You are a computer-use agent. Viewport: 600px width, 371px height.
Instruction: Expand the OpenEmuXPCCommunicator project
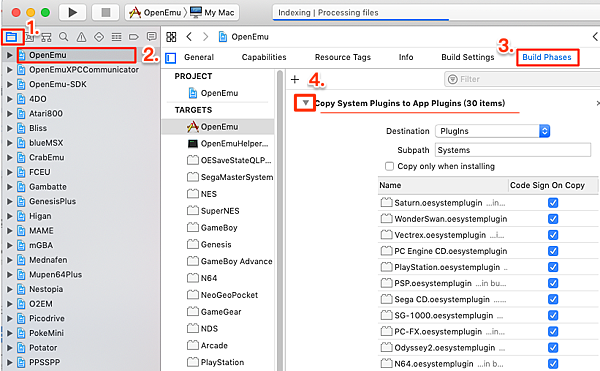click(x=10, y=70)
